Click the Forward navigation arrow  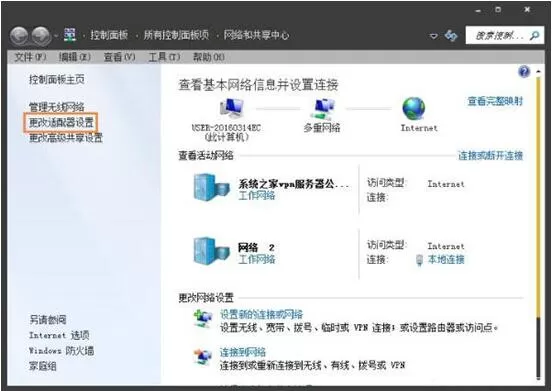pyautogui.click(x=41, y=36)
